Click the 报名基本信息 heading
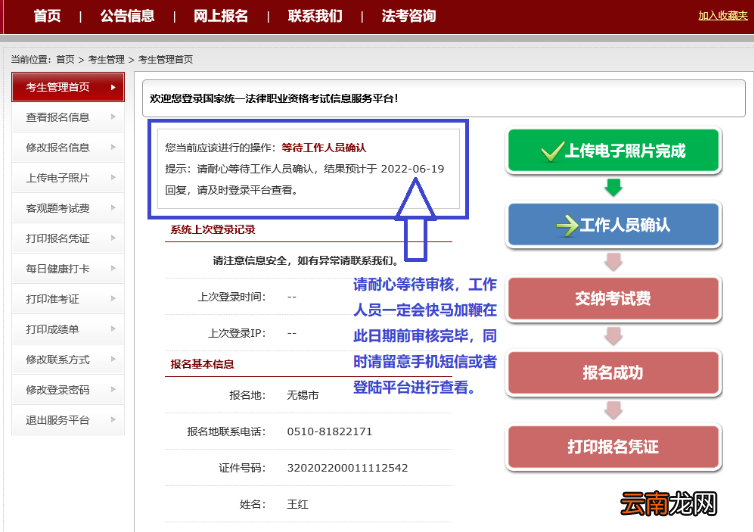 tap(202, 364)
